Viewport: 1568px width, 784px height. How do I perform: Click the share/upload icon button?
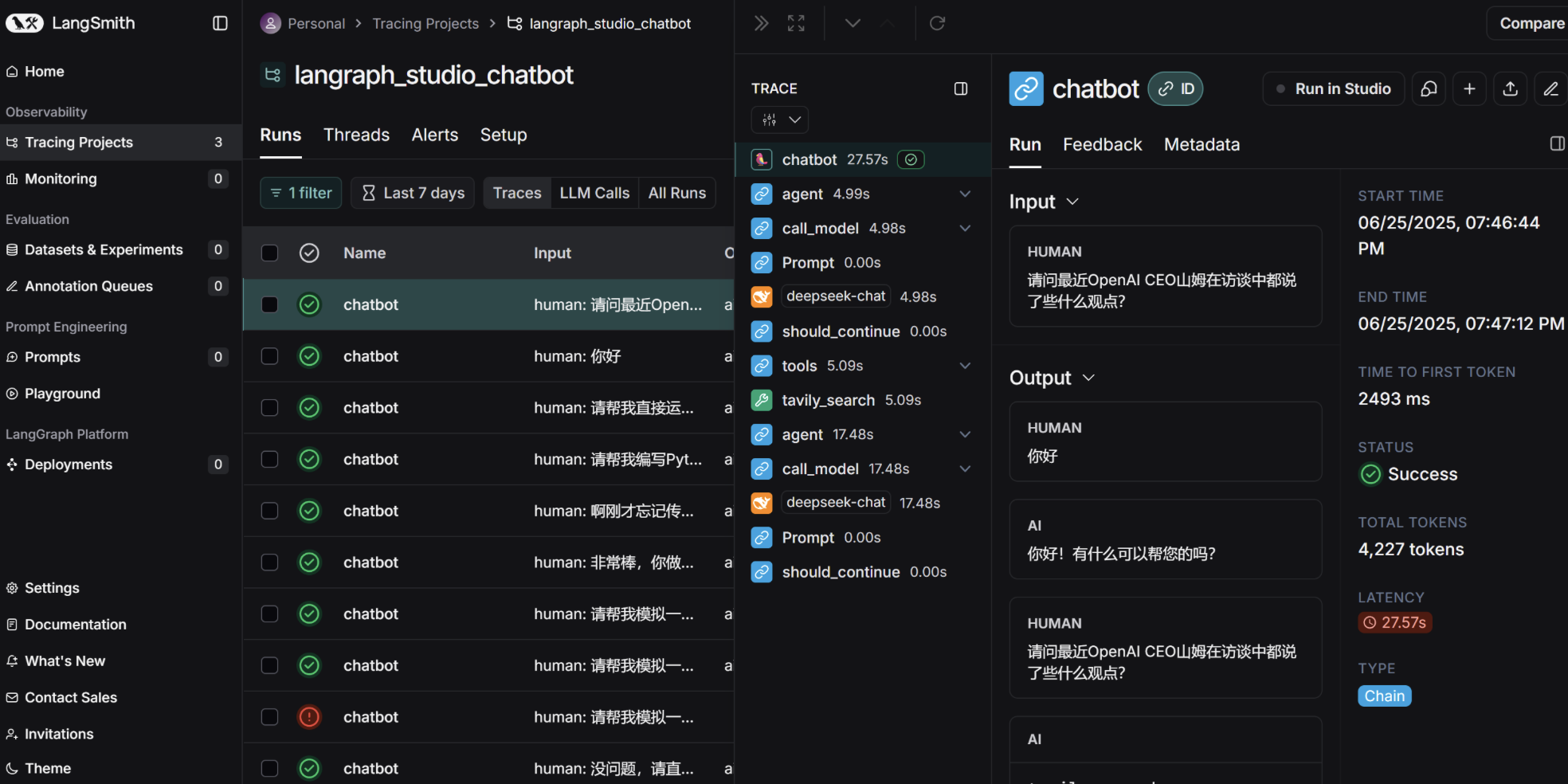tap(1510, 89)
